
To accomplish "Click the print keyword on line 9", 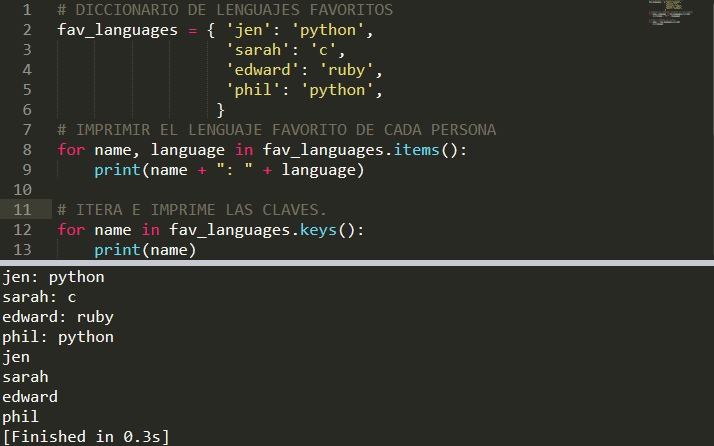I will click(x=117, y=170).
